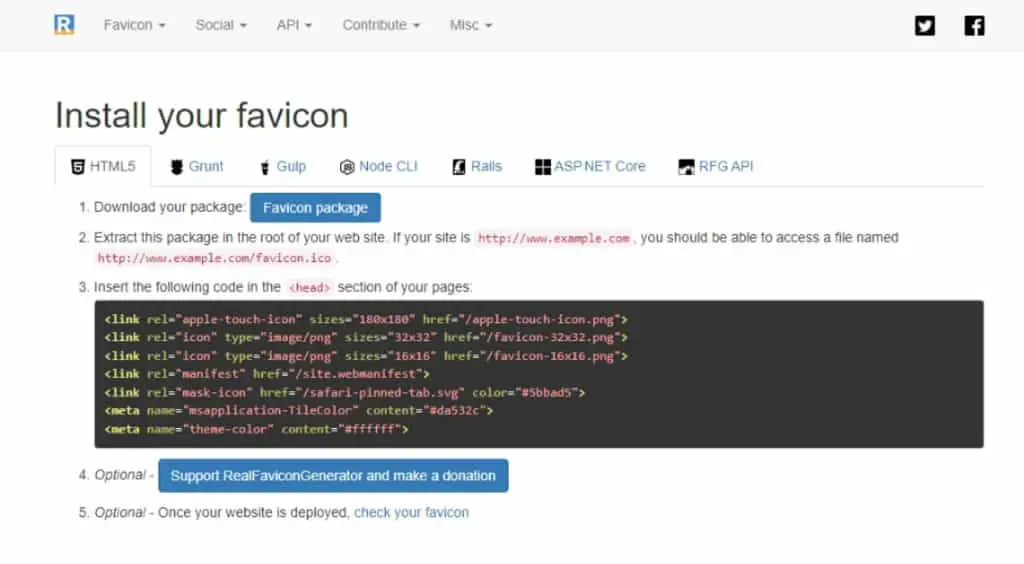The image size is (1024, 564).
Task: Open the Facebook icon link
Action: [974, 25]
